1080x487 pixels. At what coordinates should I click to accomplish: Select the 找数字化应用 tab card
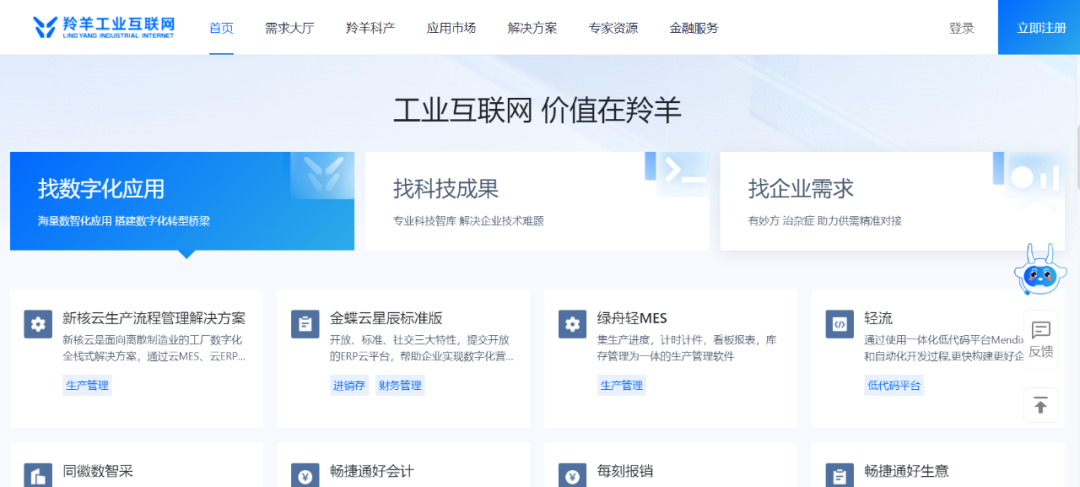click(182, 201)
